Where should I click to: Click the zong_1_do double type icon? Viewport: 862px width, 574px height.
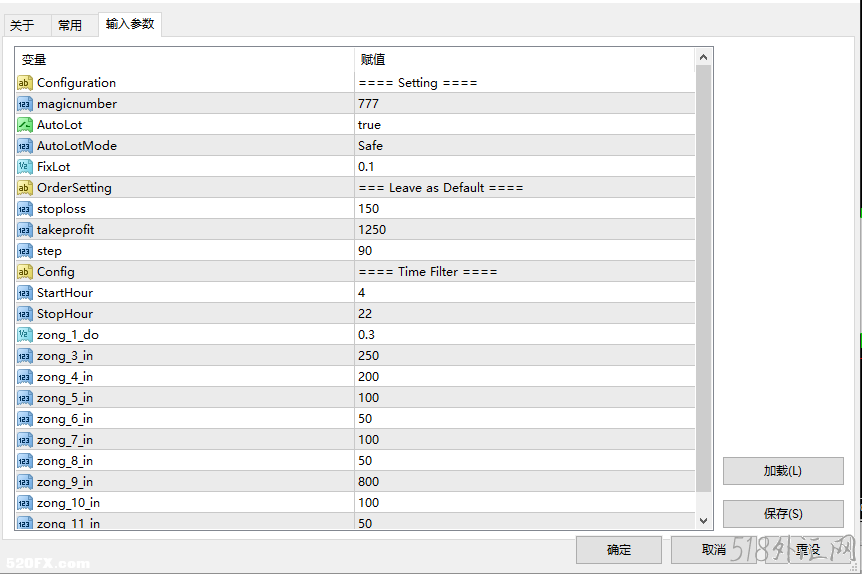[x=25, y=335]
